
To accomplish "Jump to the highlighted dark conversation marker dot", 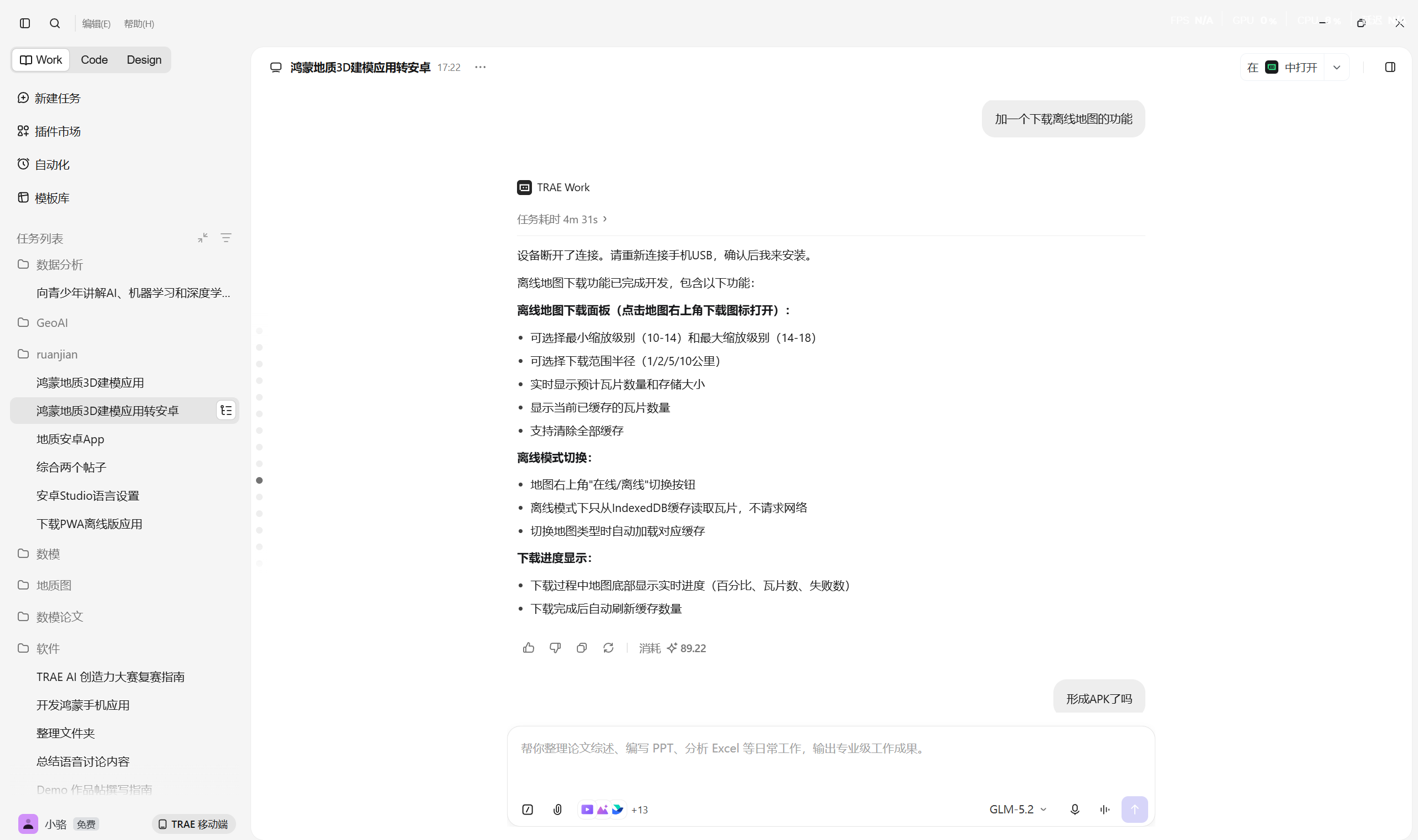I will coord(259,480).
